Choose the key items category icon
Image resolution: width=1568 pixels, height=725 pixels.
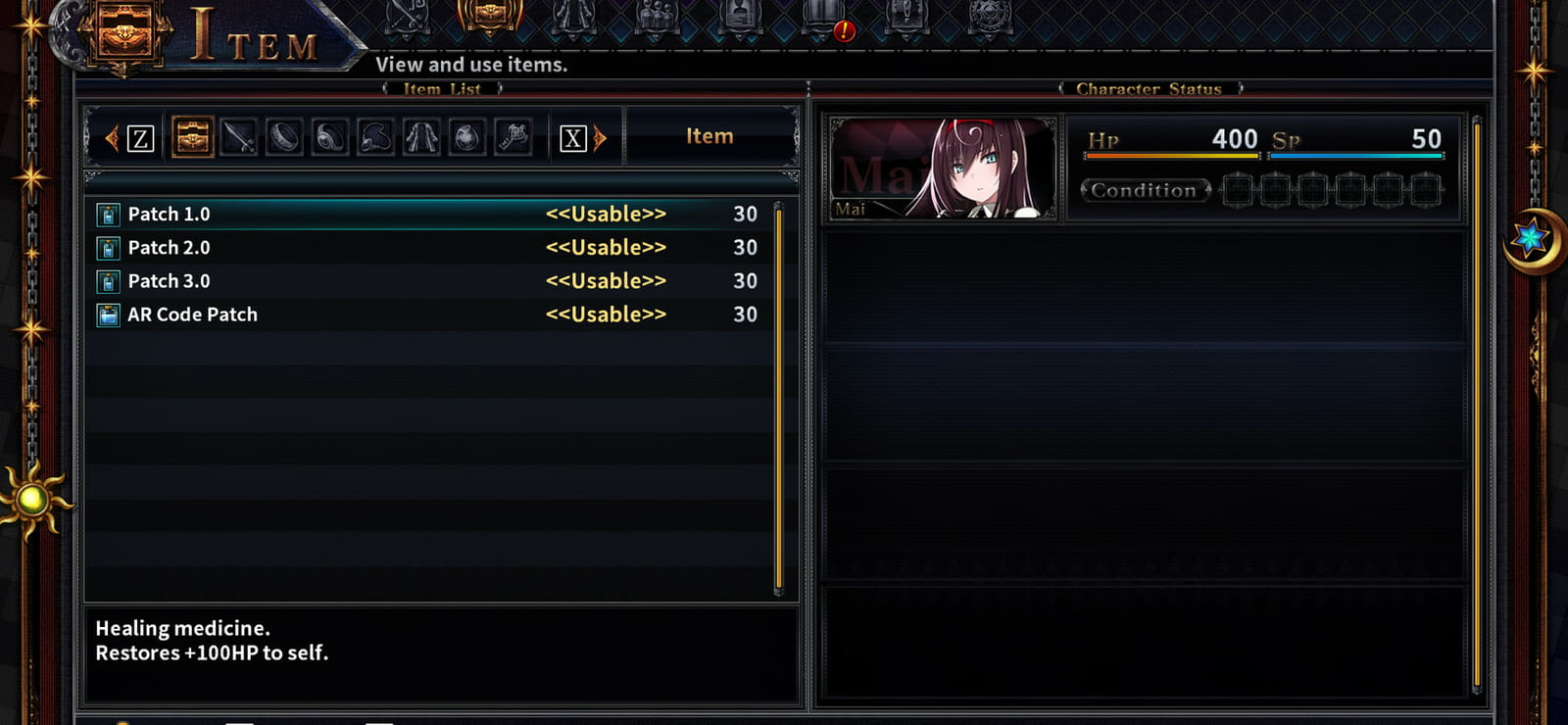pyautogui.click(x=514, y=137)
